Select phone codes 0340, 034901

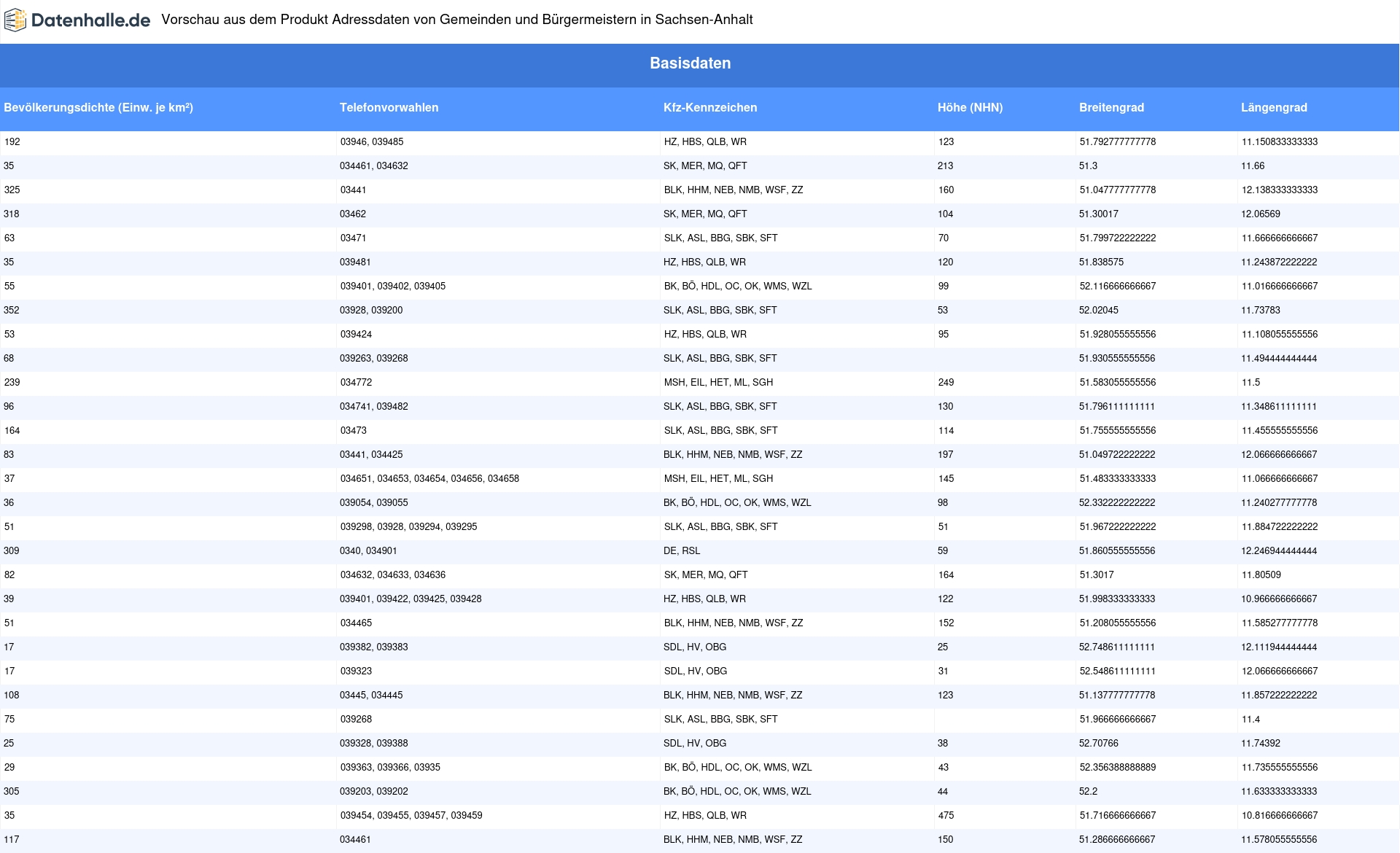coord(368,551)
